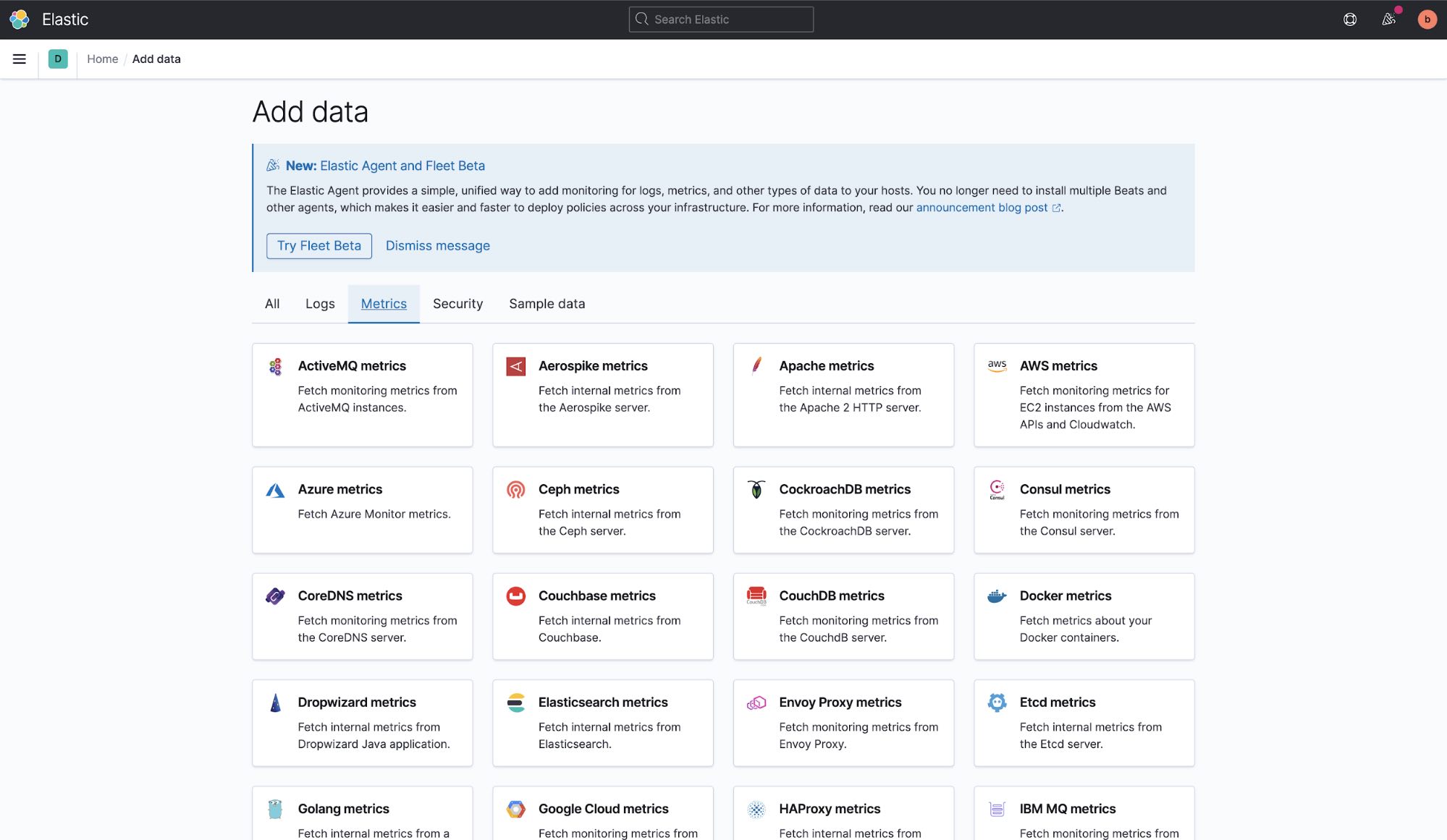
Task: Open the Logs tab
Action: [319, 303]
